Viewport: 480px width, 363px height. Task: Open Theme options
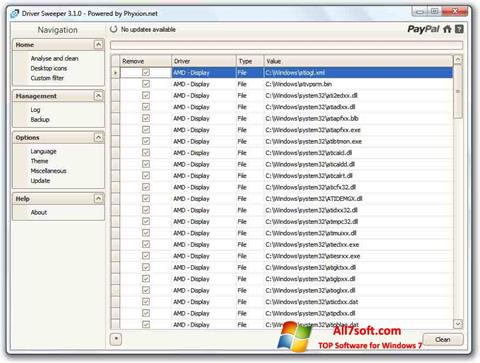[x=39, y=161]
